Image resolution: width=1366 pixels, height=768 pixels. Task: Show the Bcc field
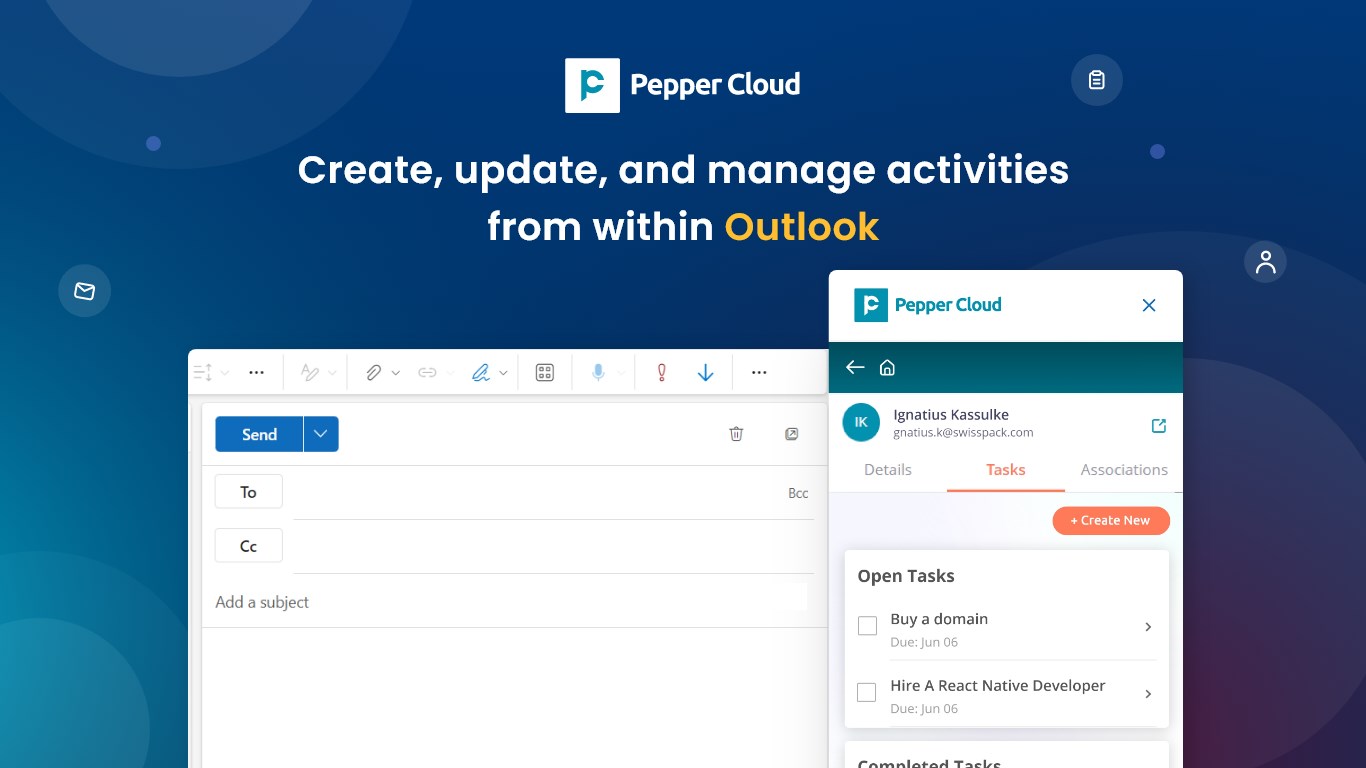(798, 493)
